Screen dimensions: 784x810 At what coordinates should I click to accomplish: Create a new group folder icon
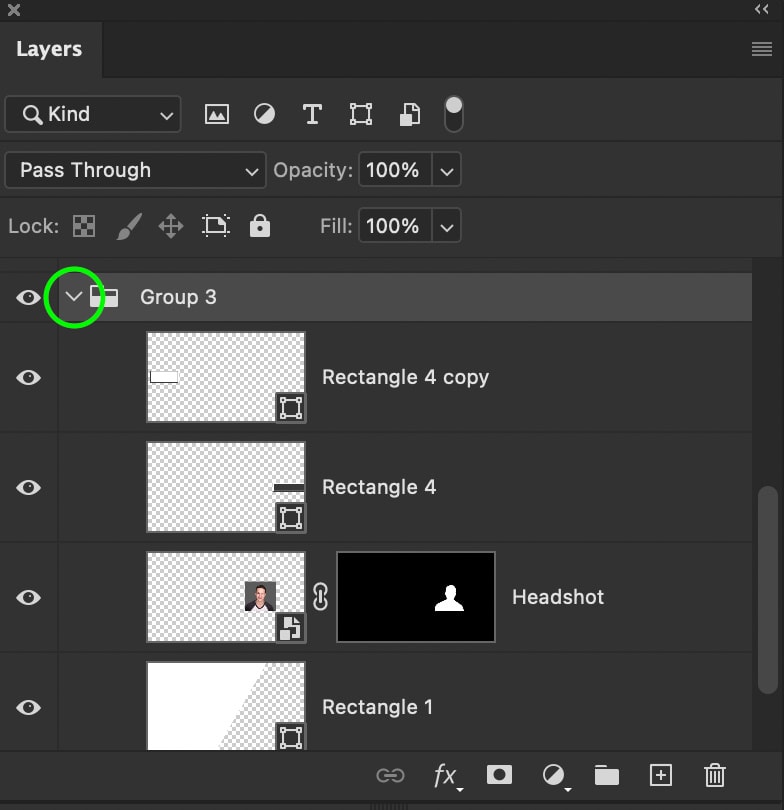(x=607, y=775)
